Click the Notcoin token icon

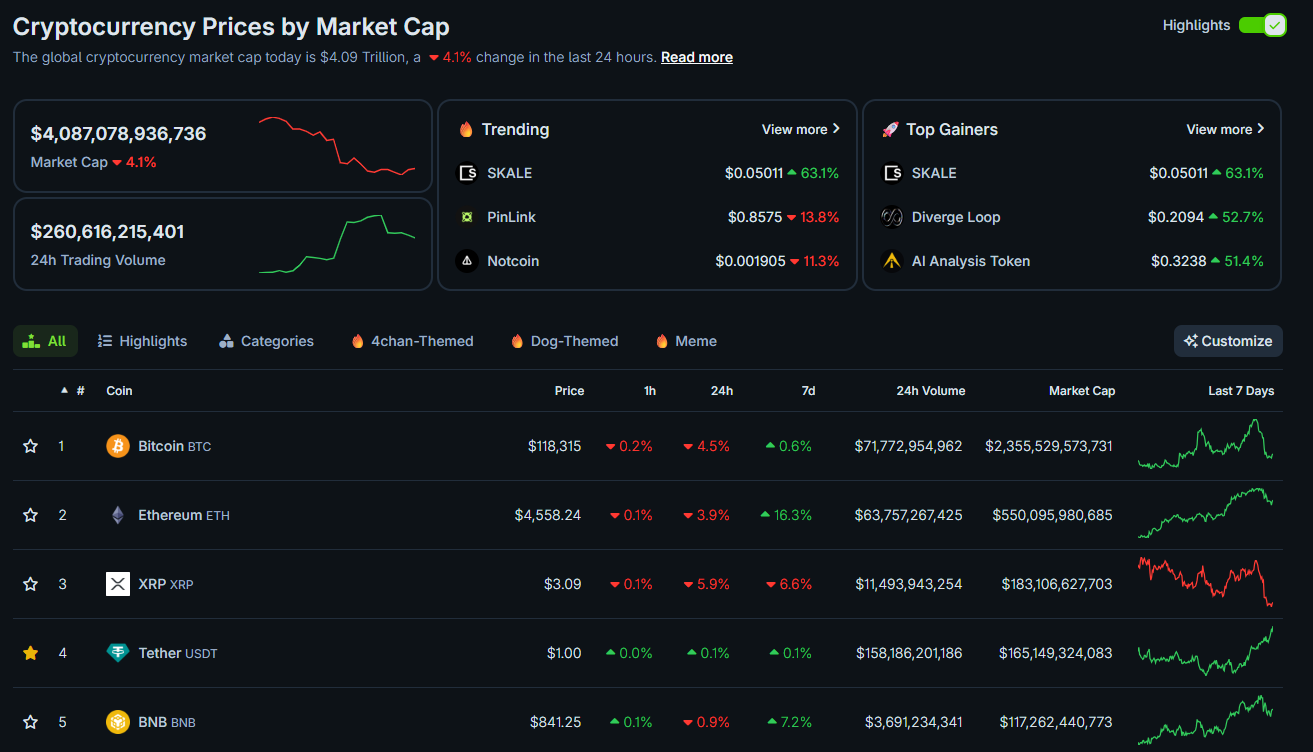point(467,261)
